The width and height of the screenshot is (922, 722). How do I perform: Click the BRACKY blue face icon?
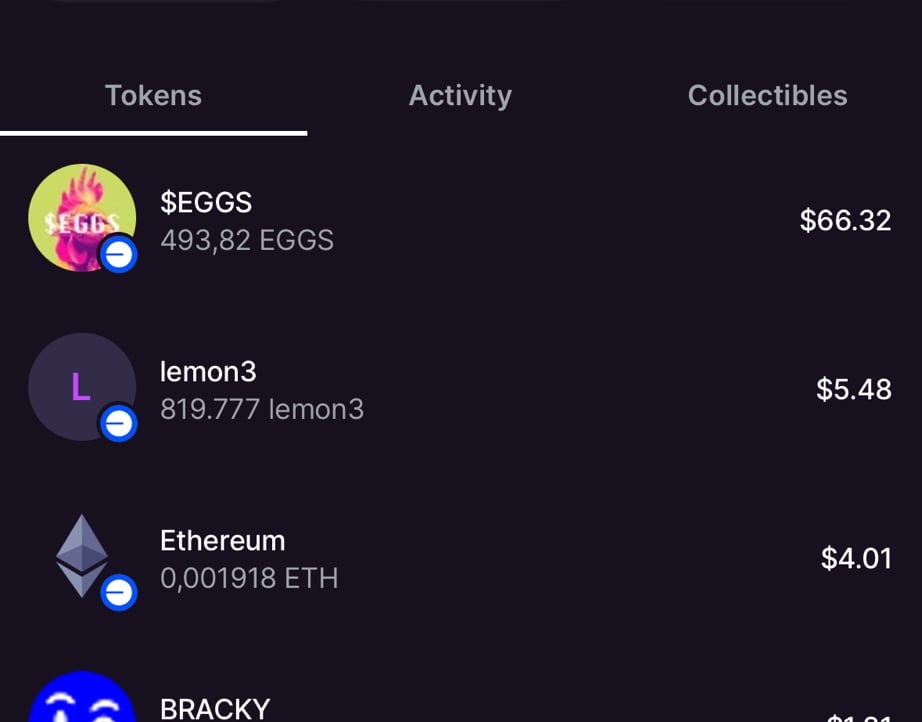point(82,700)
